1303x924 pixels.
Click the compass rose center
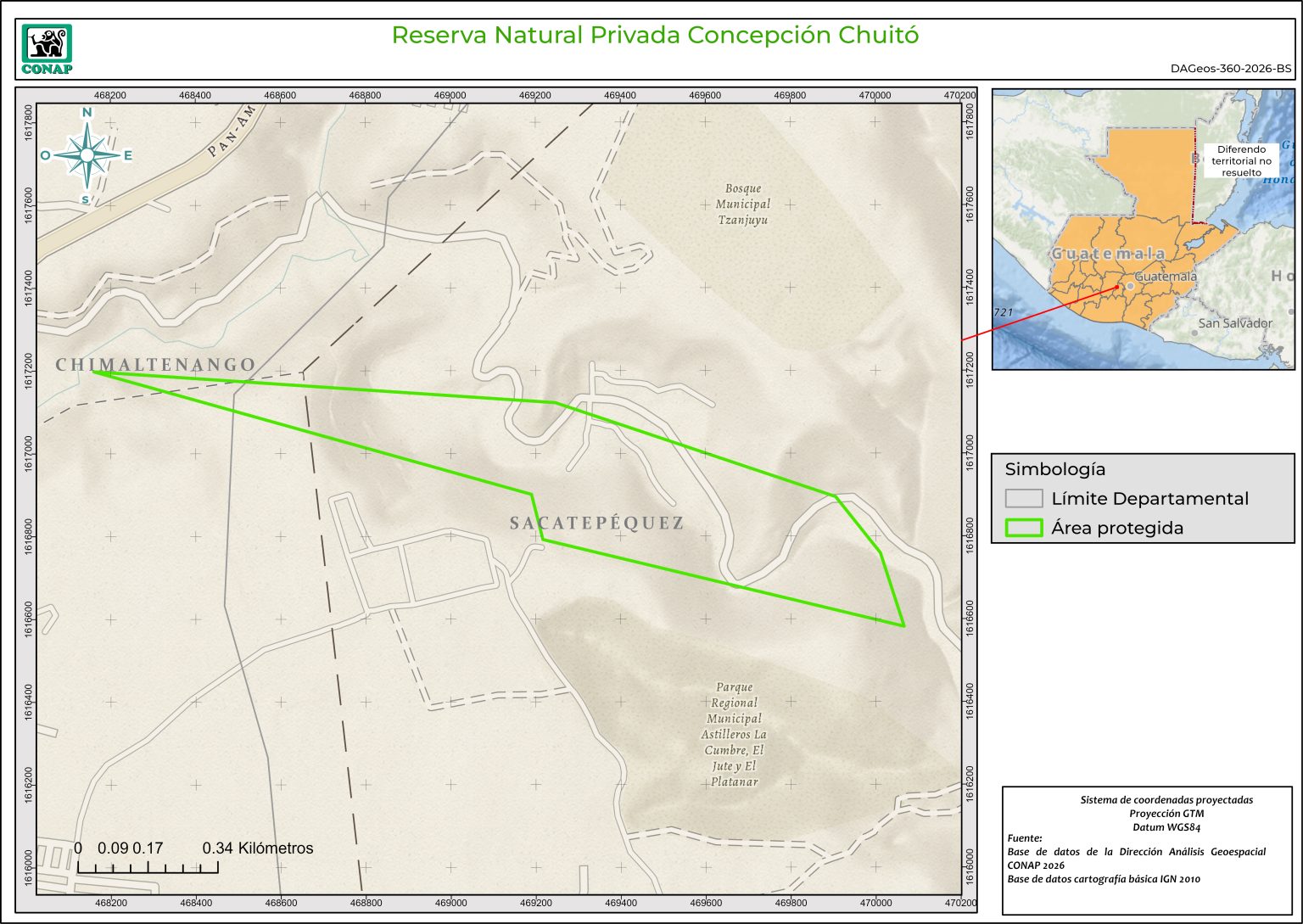coord(87,154)
